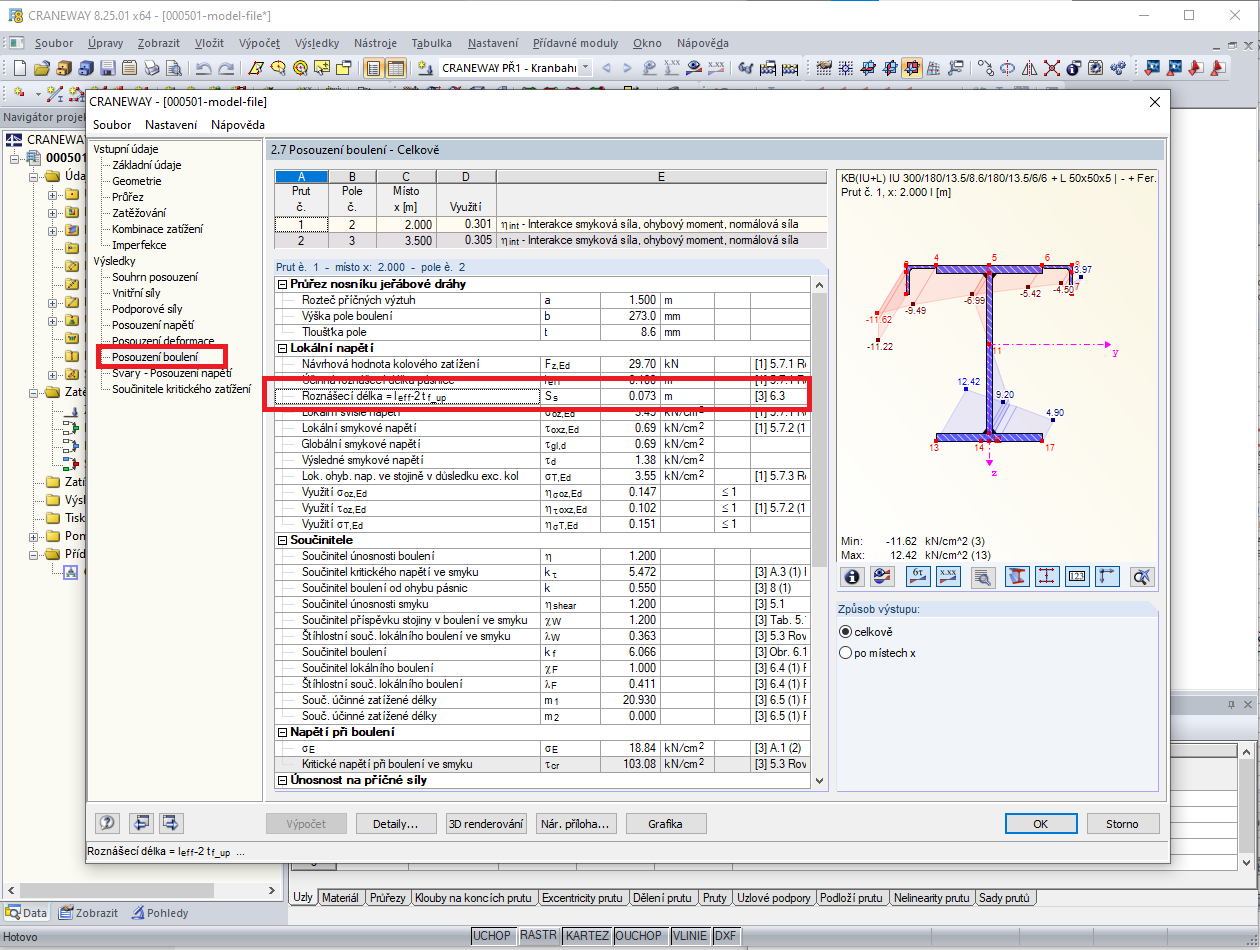Toggle UCHOP in the status bar
Viewport: 1260px width, 950px height.
click(x=492, y=936)
